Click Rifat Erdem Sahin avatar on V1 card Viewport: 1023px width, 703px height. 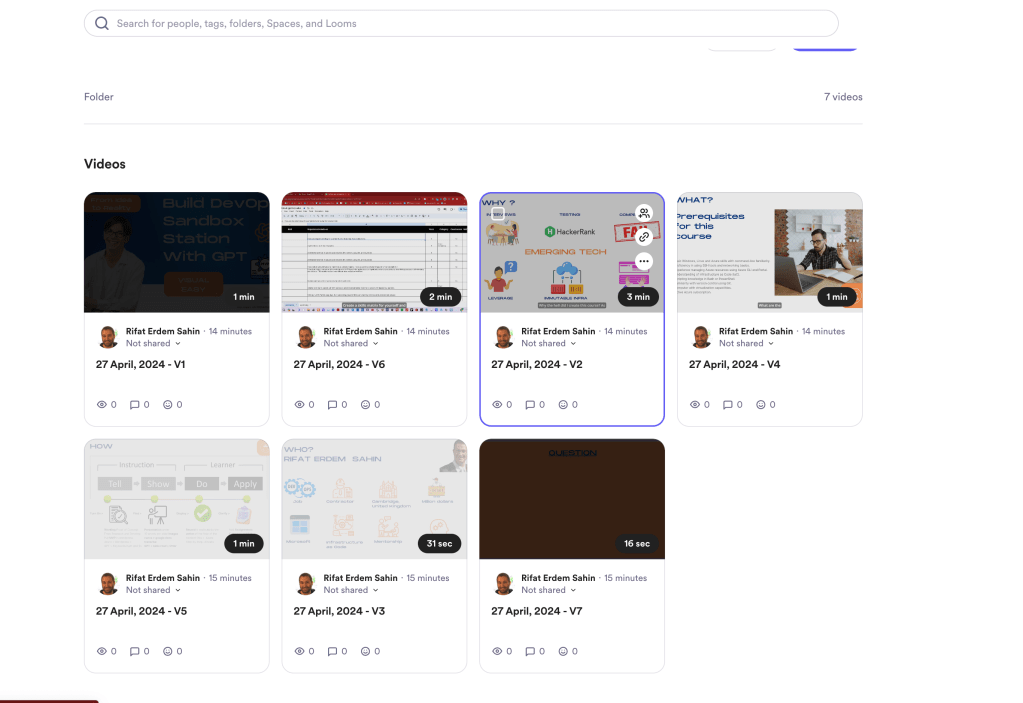(108, 337)
